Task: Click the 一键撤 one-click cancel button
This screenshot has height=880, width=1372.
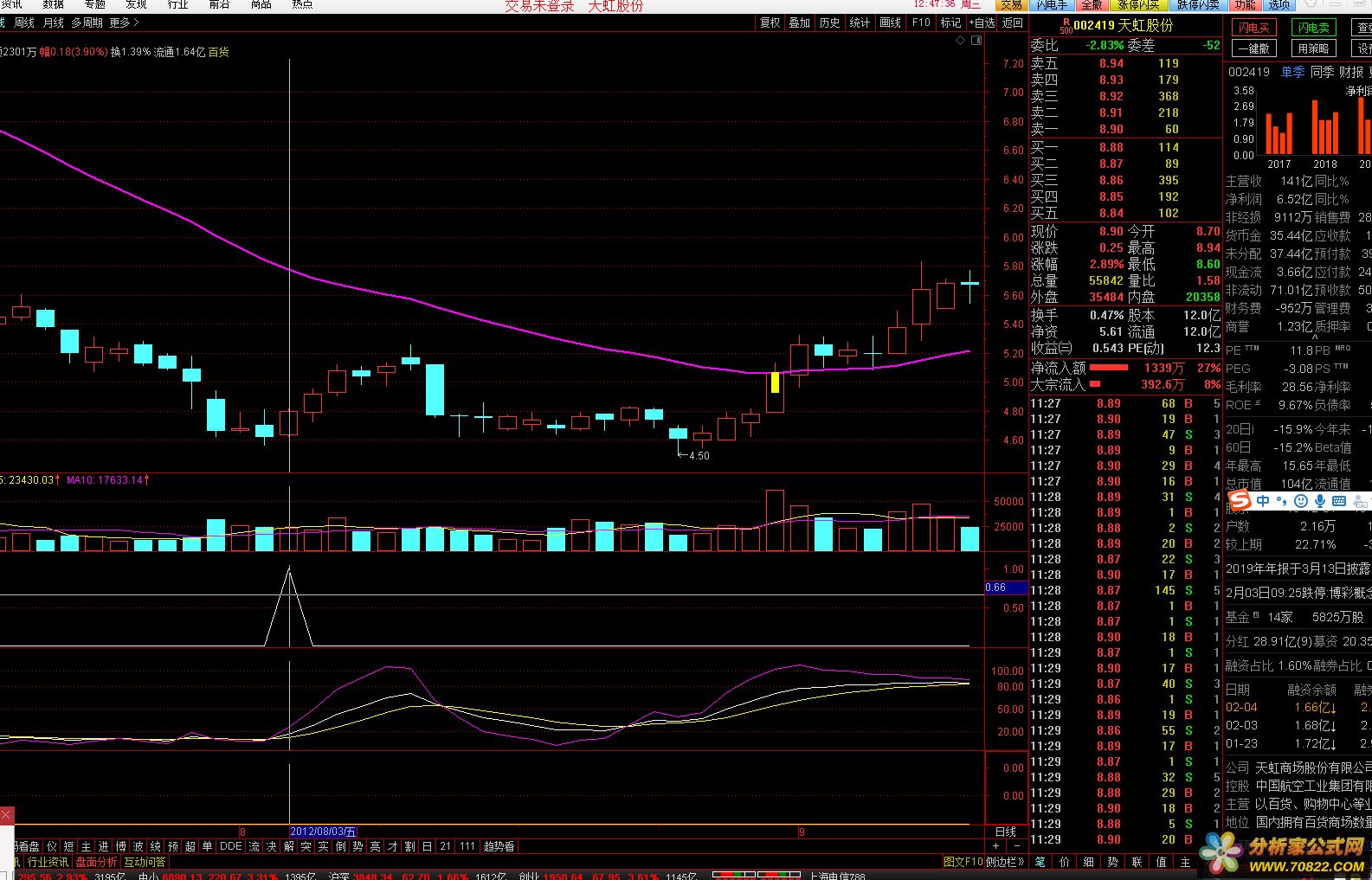Action: click(1253, 48)
